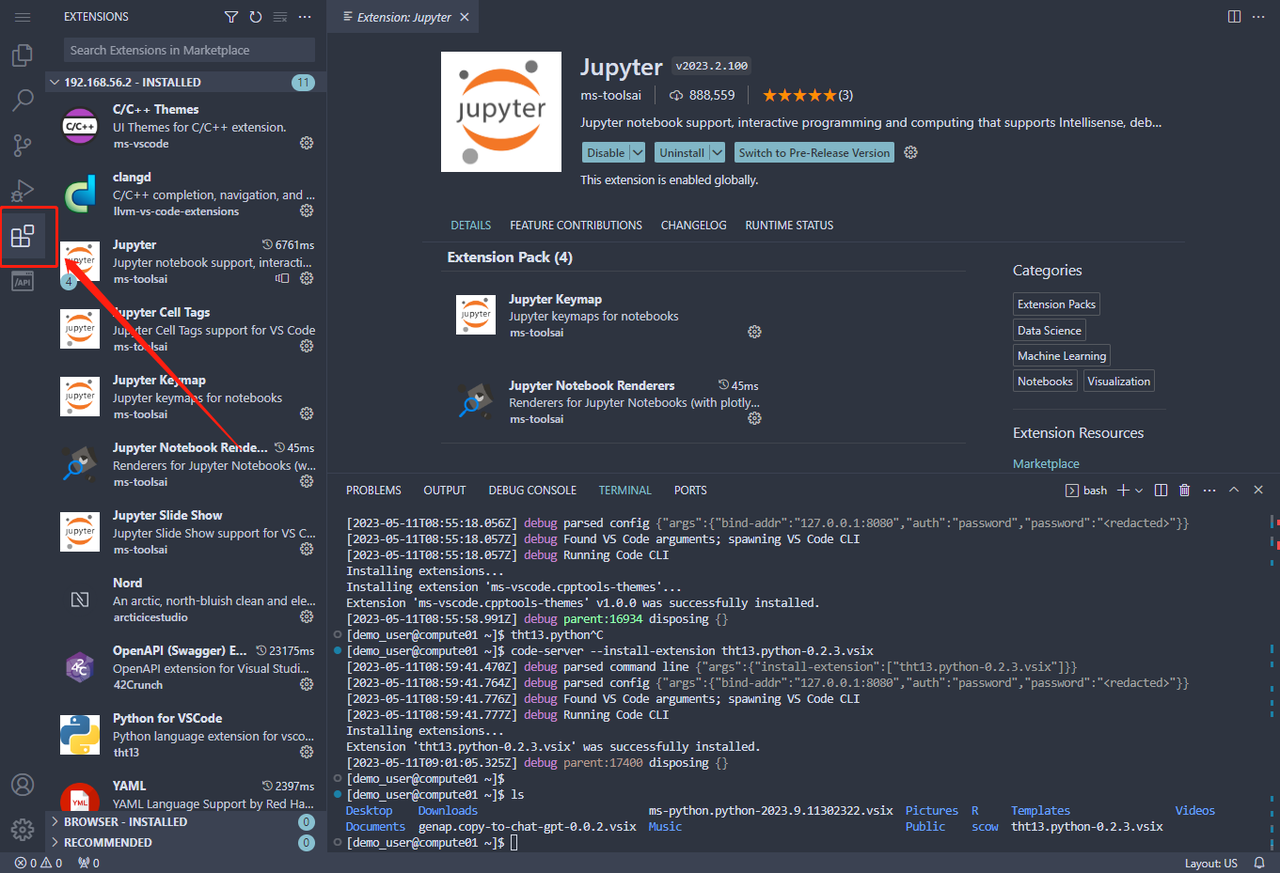The height and width of the screenshot is (873, 1280).
Task: Open the DEBUG CONSOLE panel tab
Action: coord(532,490)
